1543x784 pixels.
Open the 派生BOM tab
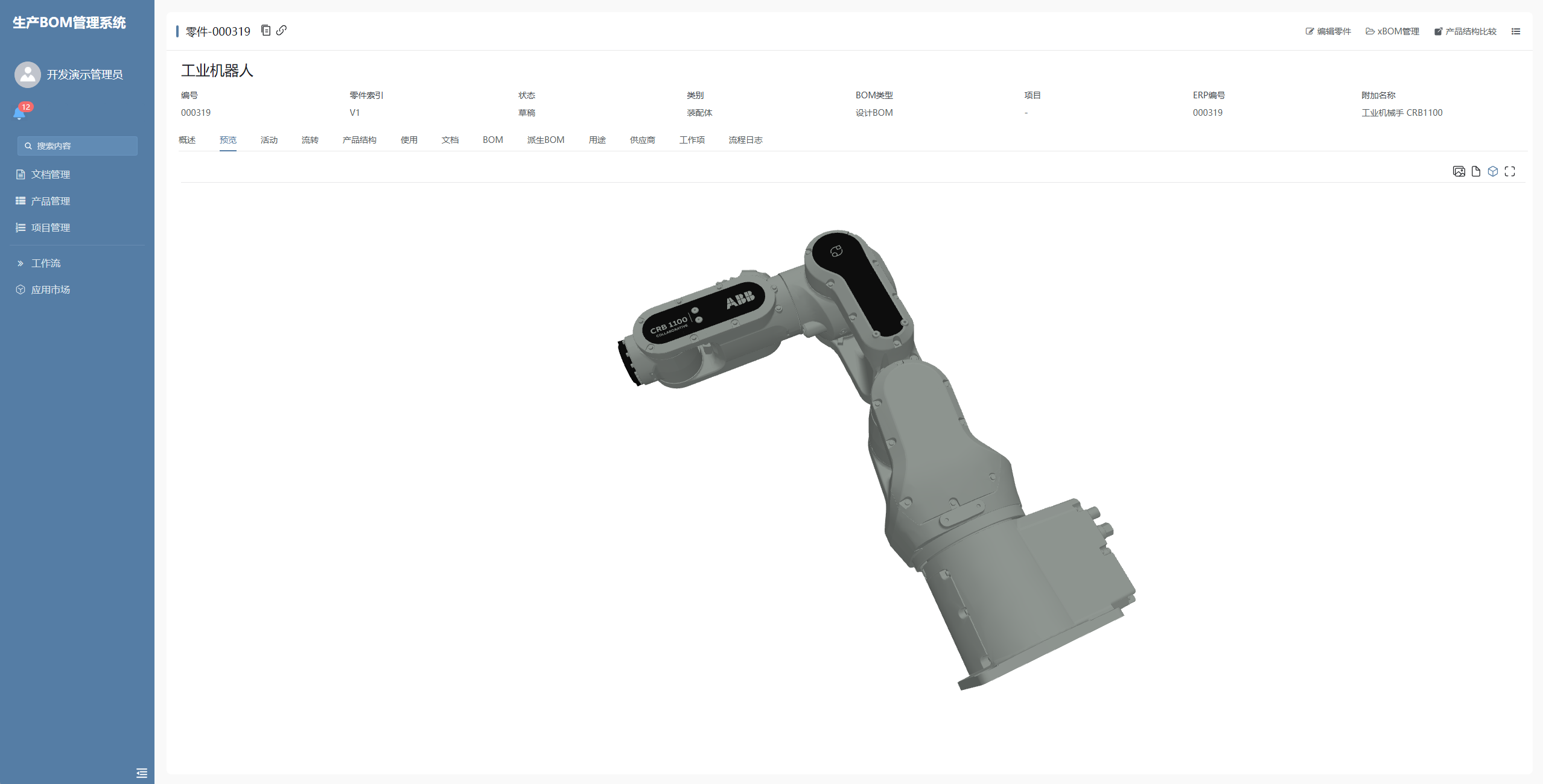(x=546, y=140)
